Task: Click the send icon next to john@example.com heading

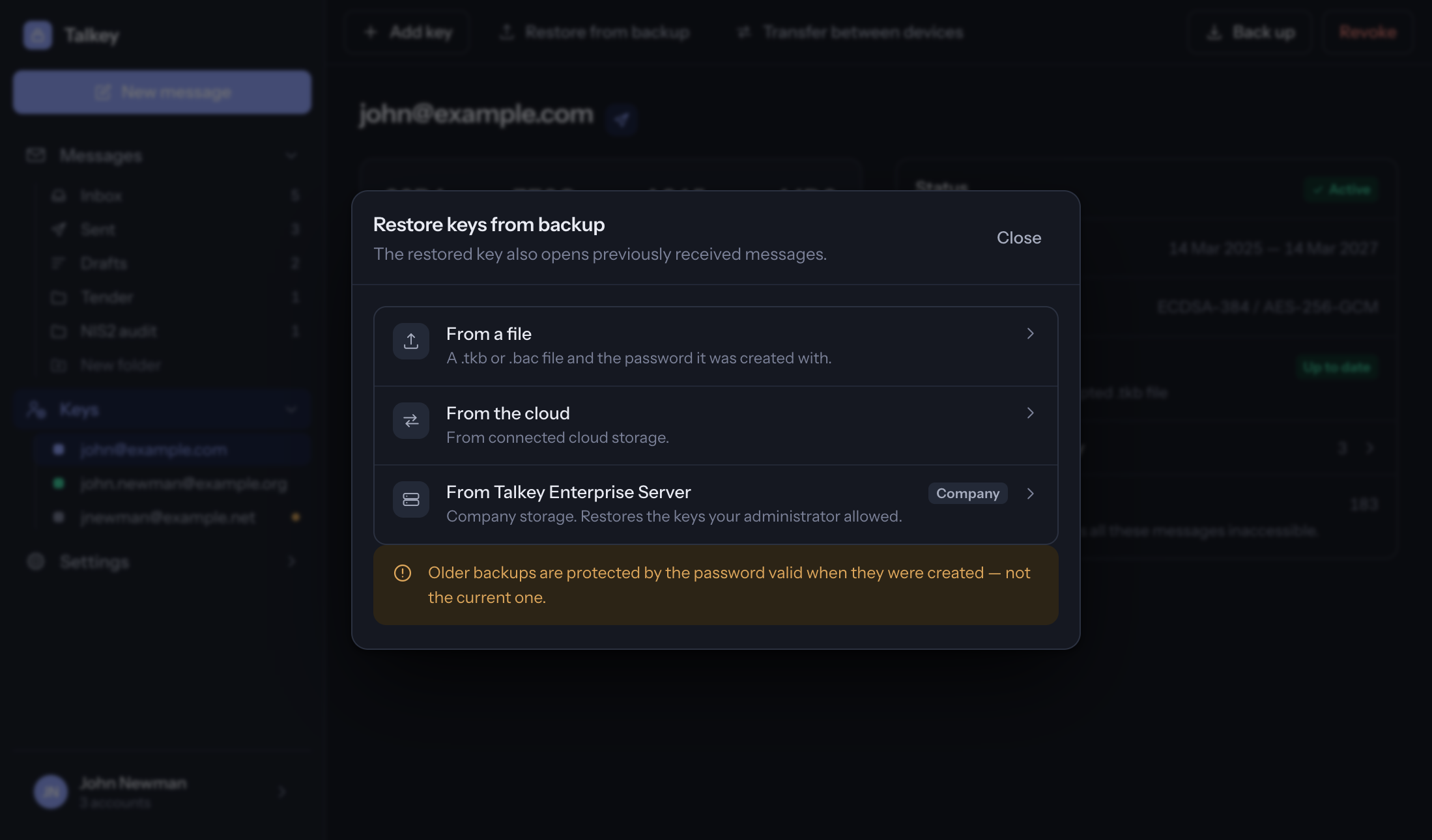Action: (x=622, y=119)
